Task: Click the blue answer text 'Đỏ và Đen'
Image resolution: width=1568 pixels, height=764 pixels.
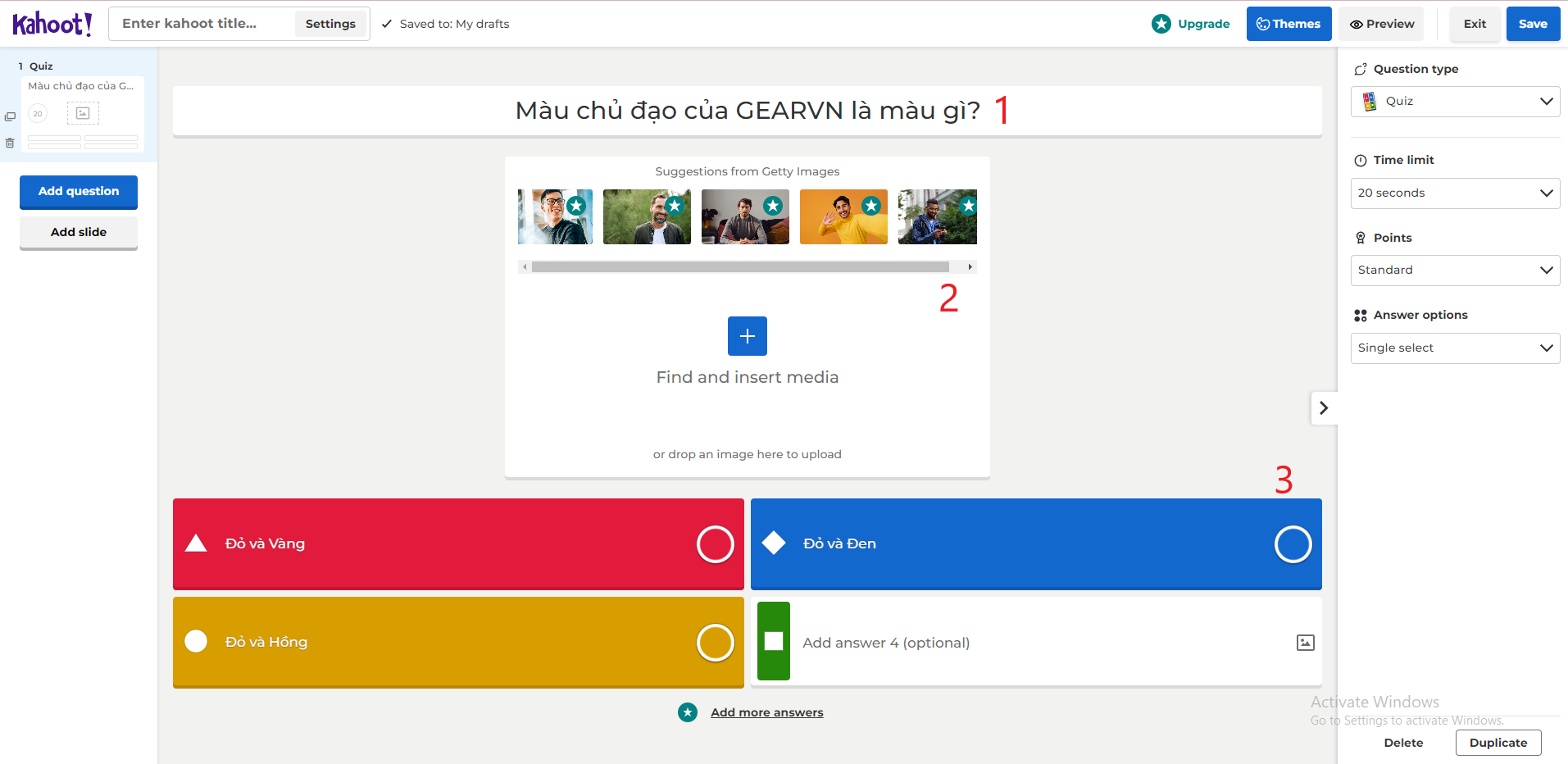Action: pos(839,543)
